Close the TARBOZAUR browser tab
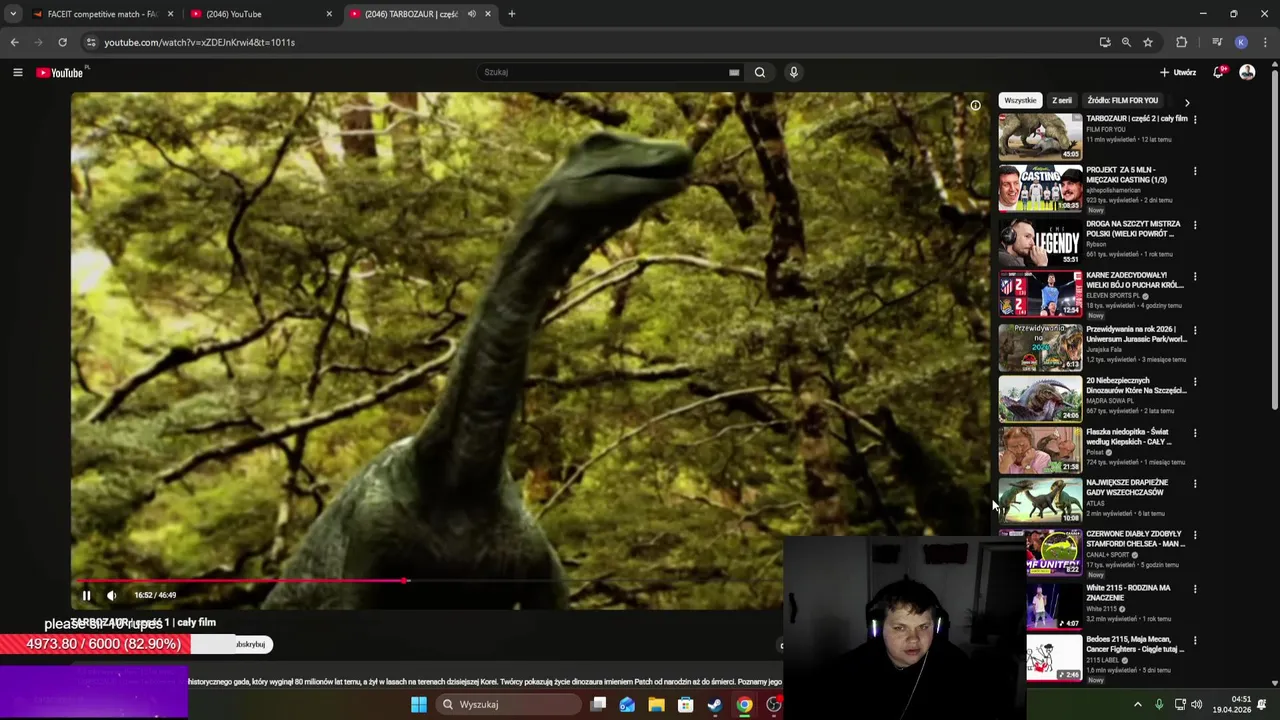 pyautogui.click(x=488, y=14)
